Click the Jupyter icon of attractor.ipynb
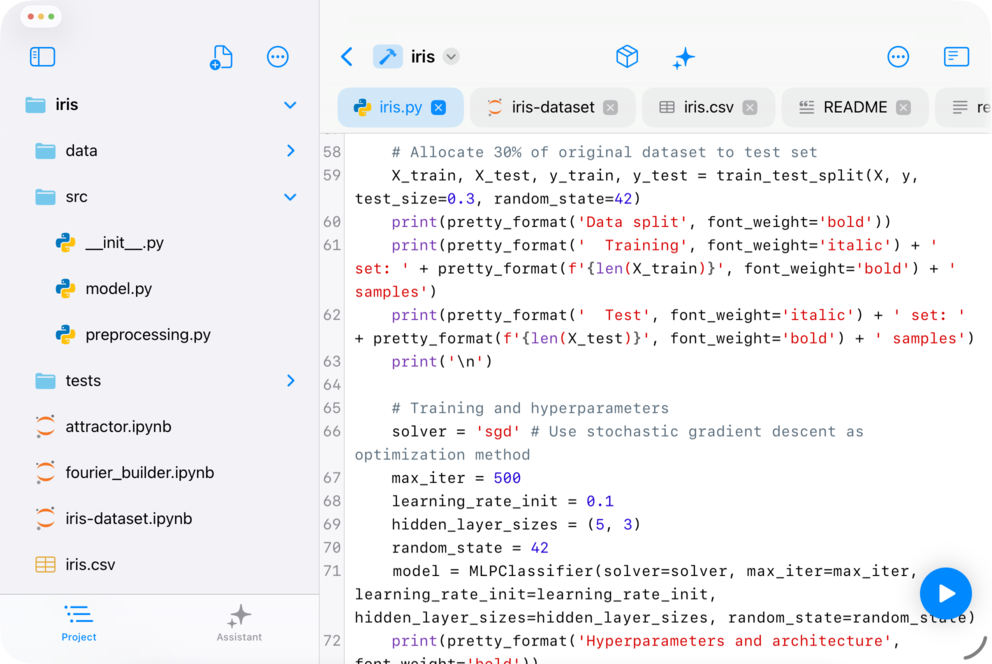Image resolution: width=992 pixels, height=664 pixels. 45,426
